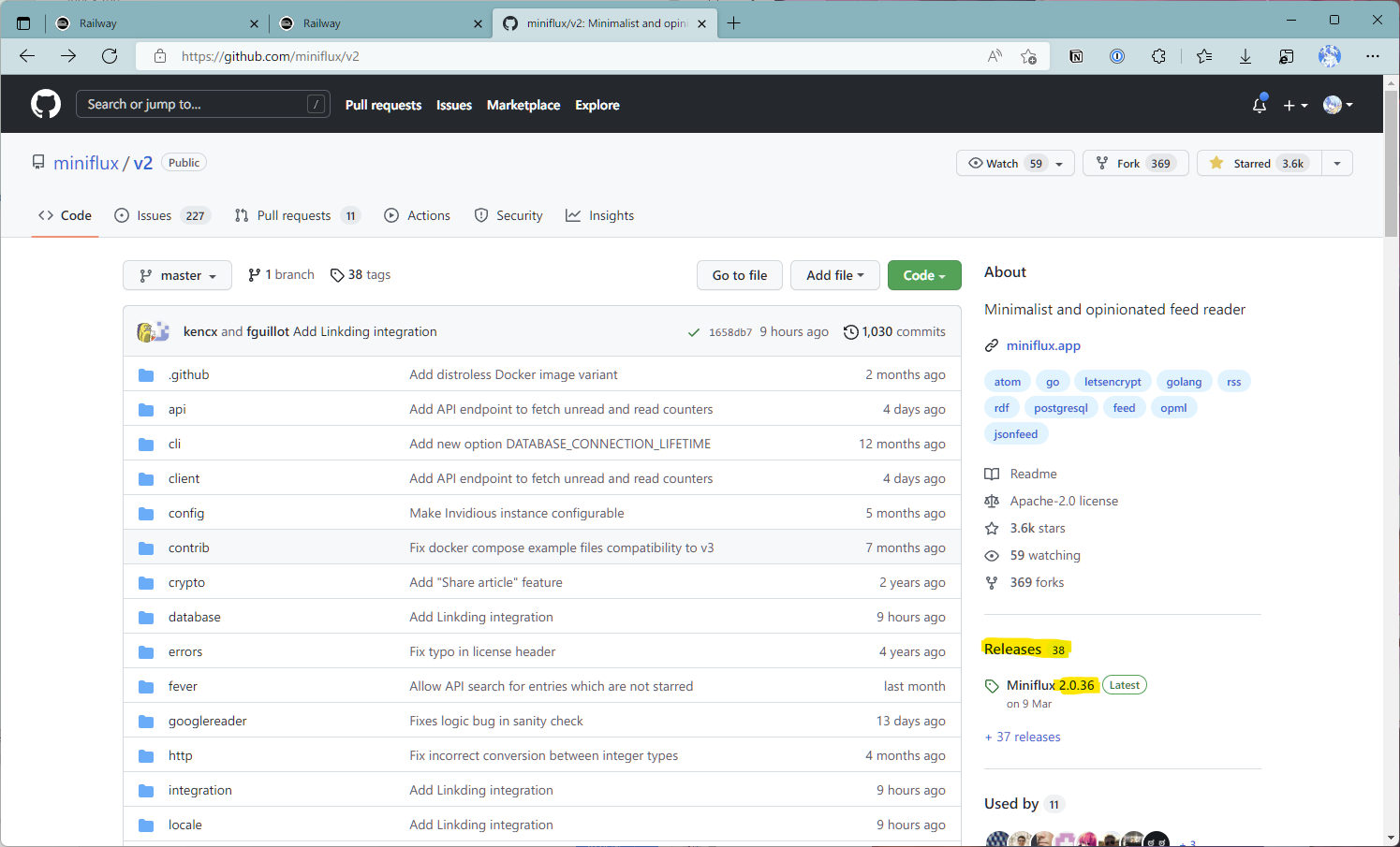
Task: Open the GitHub home logo
Action: pos(46,104)
